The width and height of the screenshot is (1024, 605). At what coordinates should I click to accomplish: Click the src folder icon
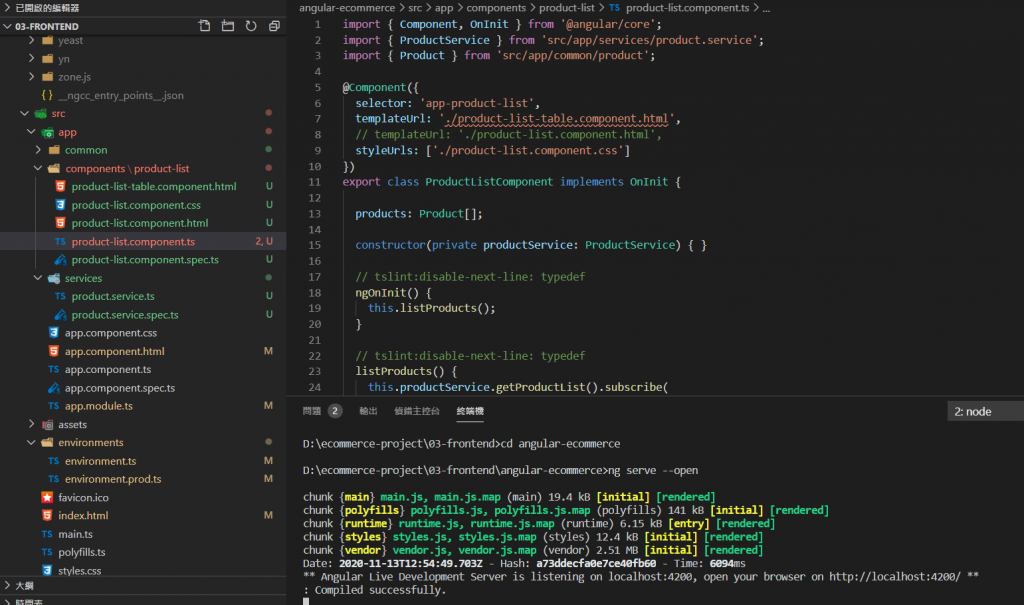tap(40, 114)
